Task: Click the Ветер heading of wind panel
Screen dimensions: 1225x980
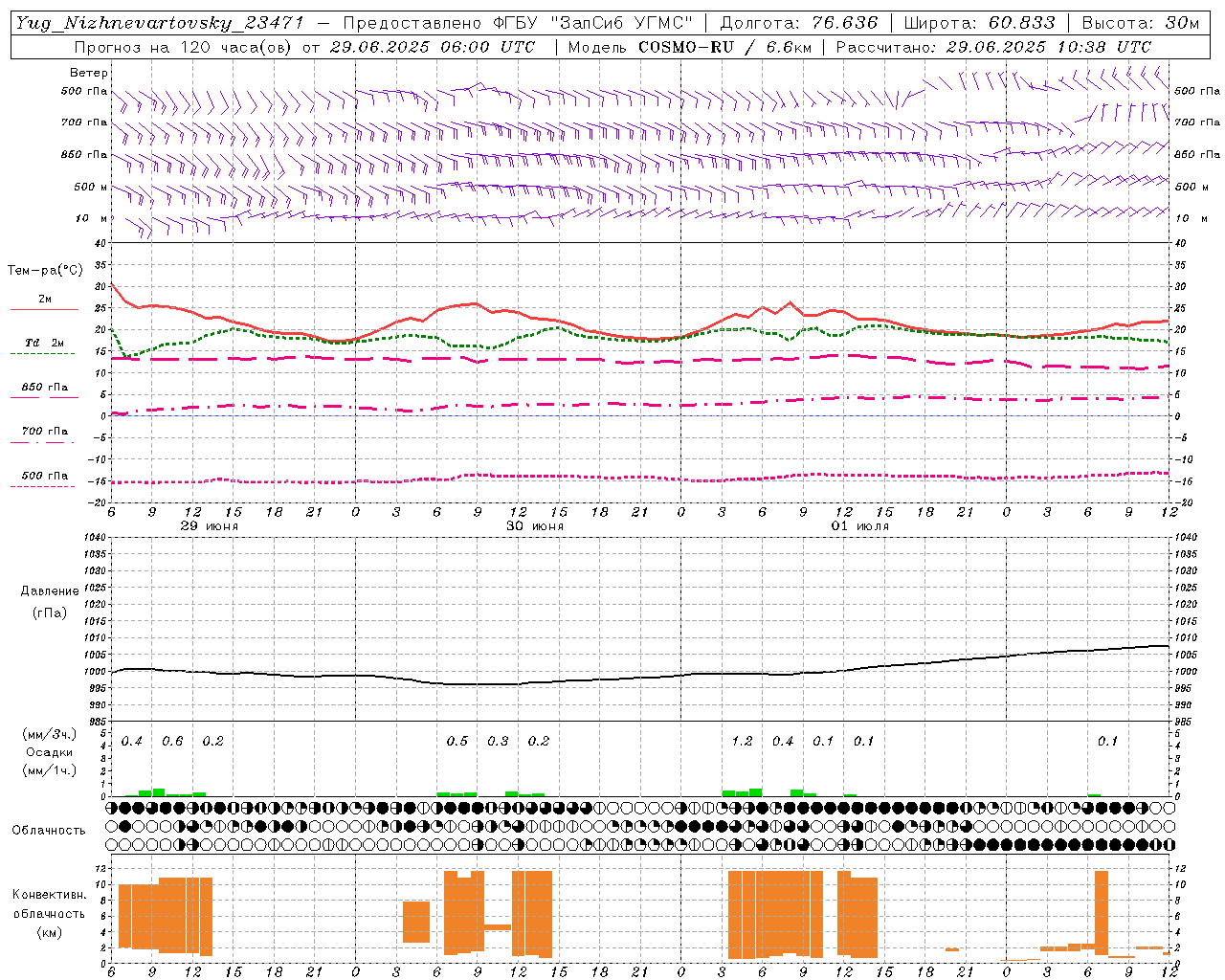Action: 89,73
